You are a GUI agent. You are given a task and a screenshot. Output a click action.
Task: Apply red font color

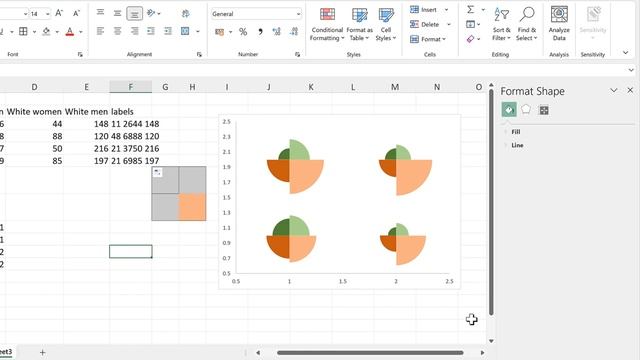[x=70, y=31]
